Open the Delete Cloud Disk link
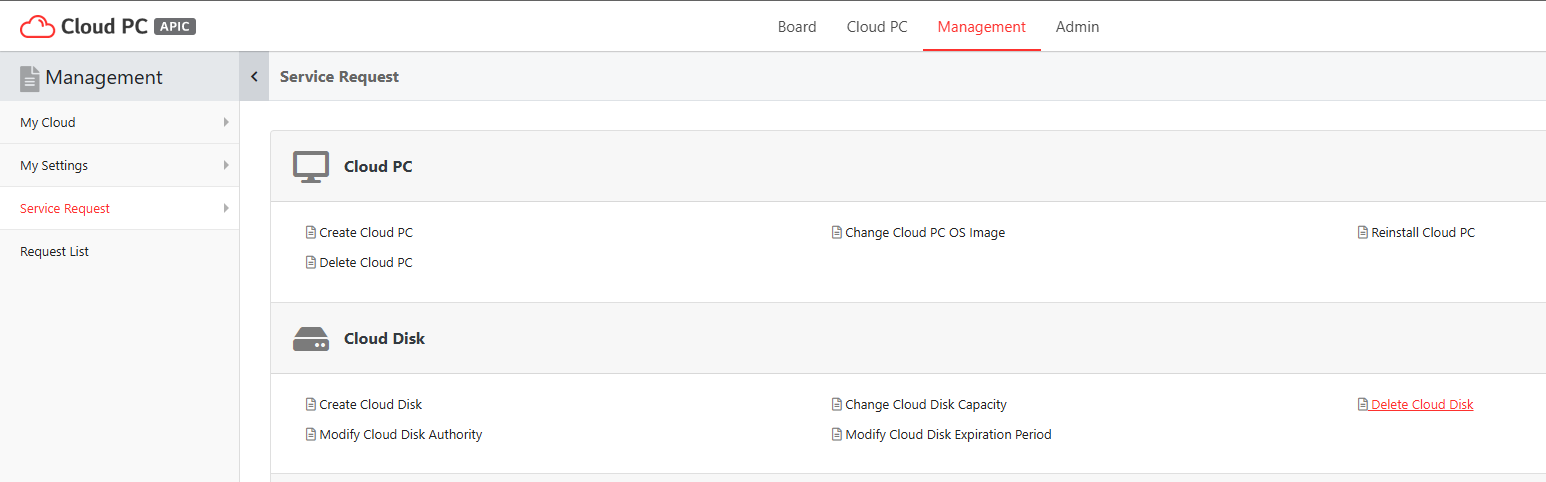 pyautogui.click(x=1422, y=404)
